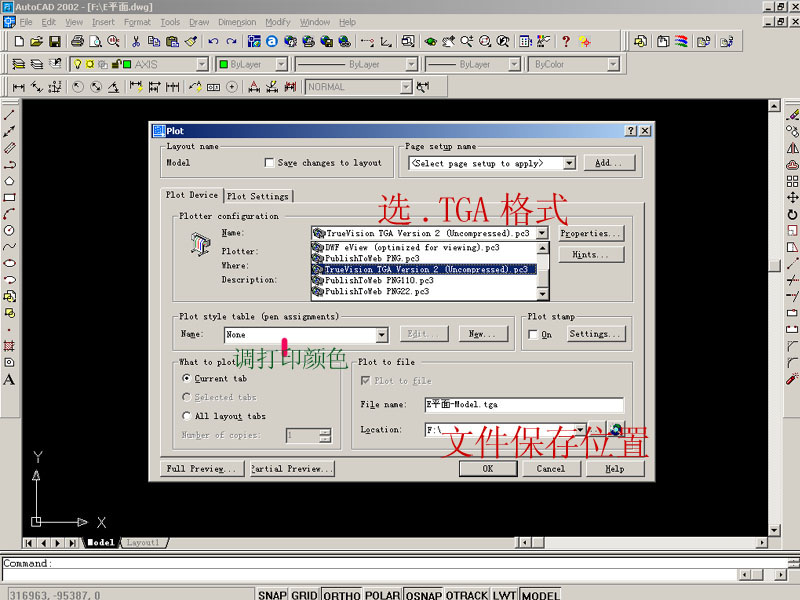Select the Rotate tool in Modify toolbar
Image resolution: width=800 pixels, height=600 pixels.
pyautogui.click(x=792, y=214)
